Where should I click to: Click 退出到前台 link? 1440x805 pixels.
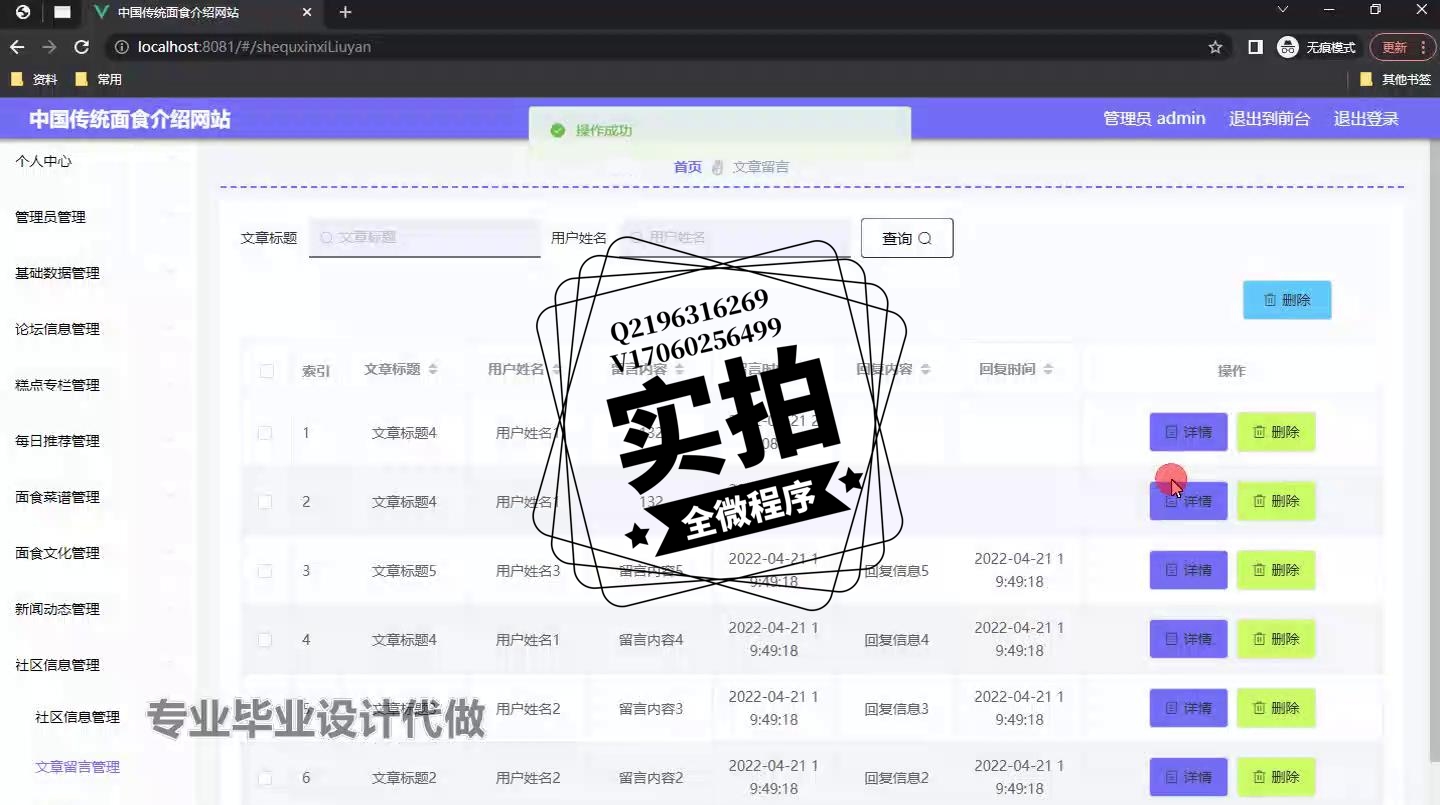point(1269,118)
